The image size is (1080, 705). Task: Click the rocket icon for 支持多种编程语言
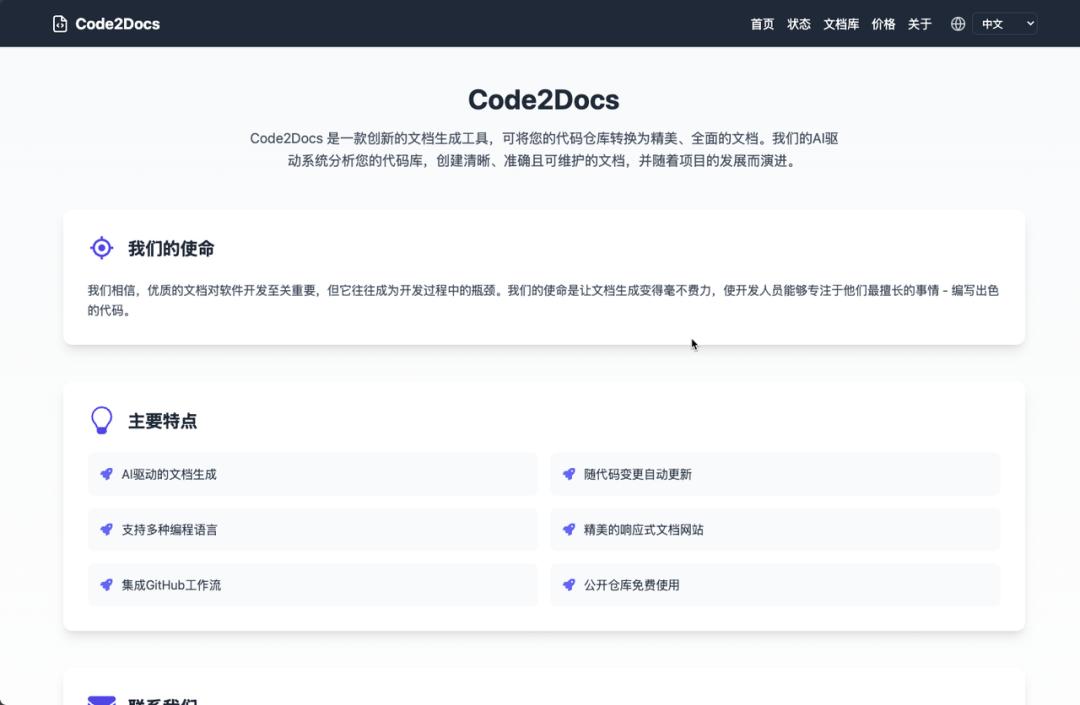pyautogui.click(x=106, y=529)
